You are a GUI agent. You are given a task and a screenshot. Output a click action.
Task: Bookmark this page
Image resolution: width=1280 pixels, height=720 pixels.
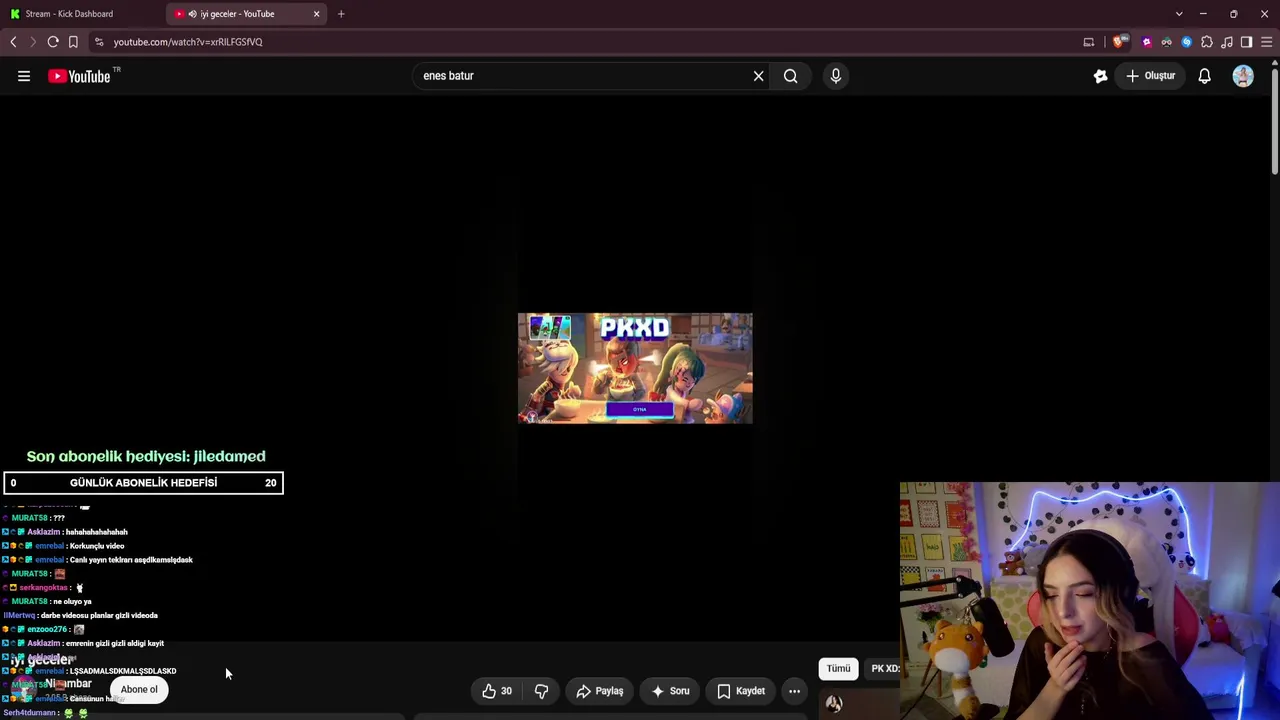point(73,42)
